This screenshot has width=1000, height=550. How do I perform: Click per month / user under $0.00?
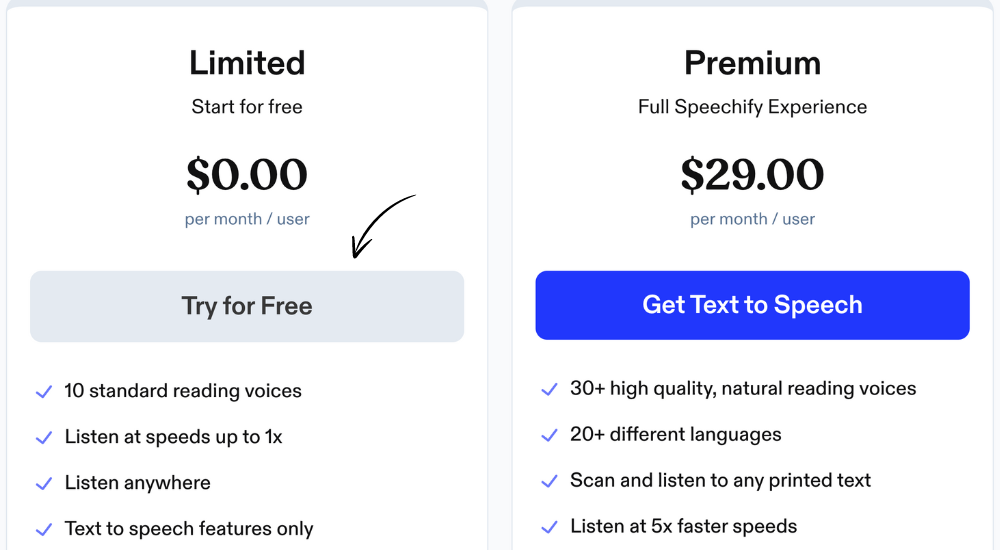coord(247,219)
